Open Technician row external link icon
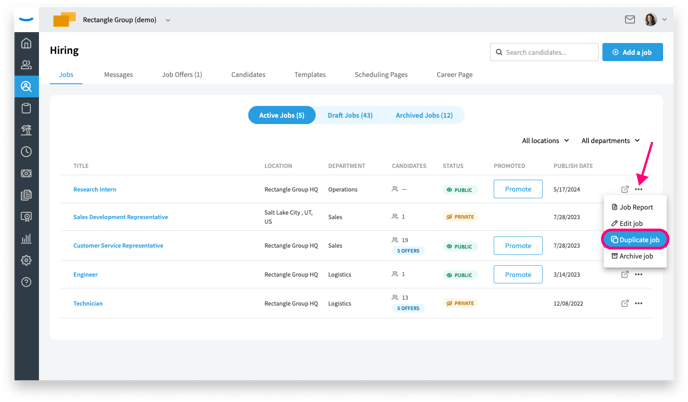The image size is (688, 402). (625, 303)
